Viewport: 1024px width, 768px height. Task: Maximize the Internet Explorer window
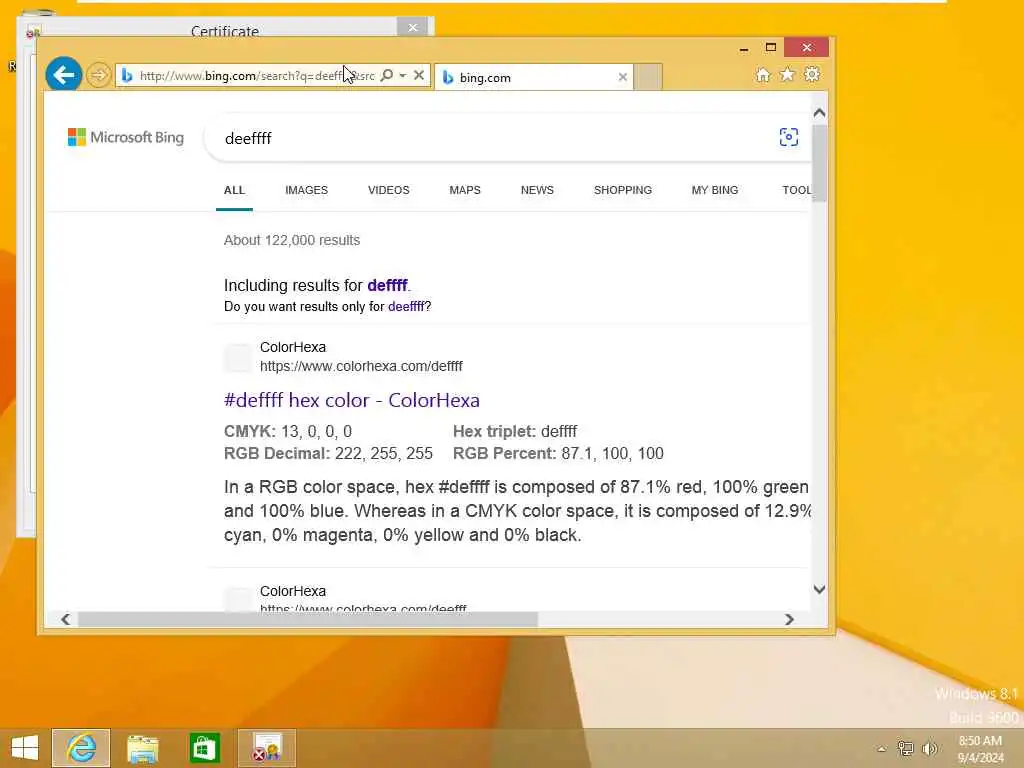[x=771, y=47]
